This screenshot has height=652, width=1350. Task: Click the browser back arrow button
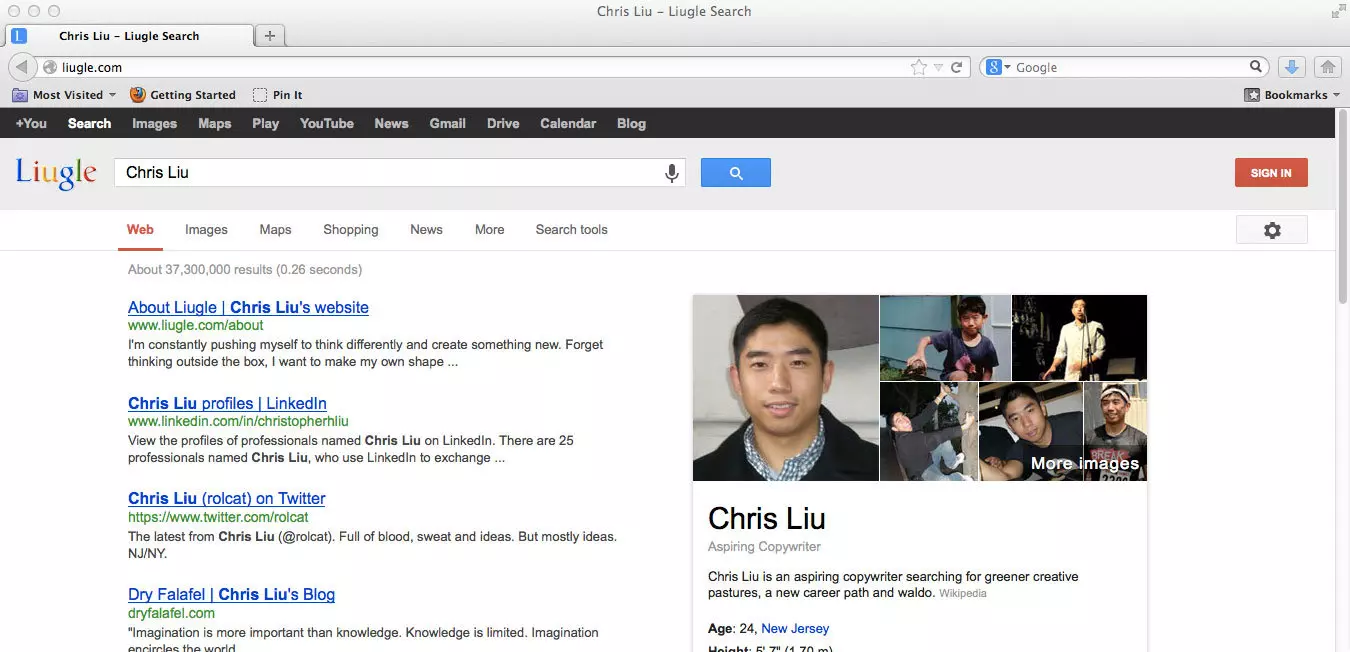pyautogui.click(x=22, y=67)
